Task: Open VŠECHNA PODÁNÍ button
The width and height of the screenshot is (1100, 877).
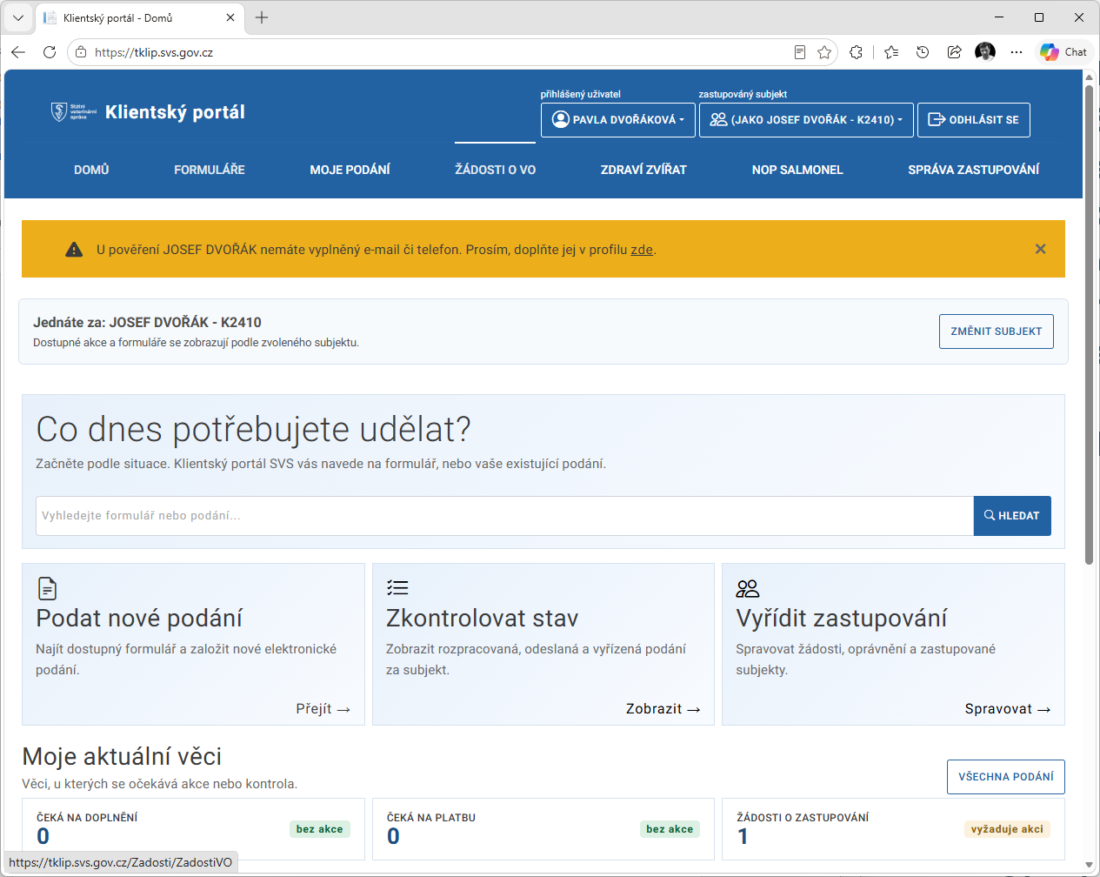Action: click(x=1006, y=777)
